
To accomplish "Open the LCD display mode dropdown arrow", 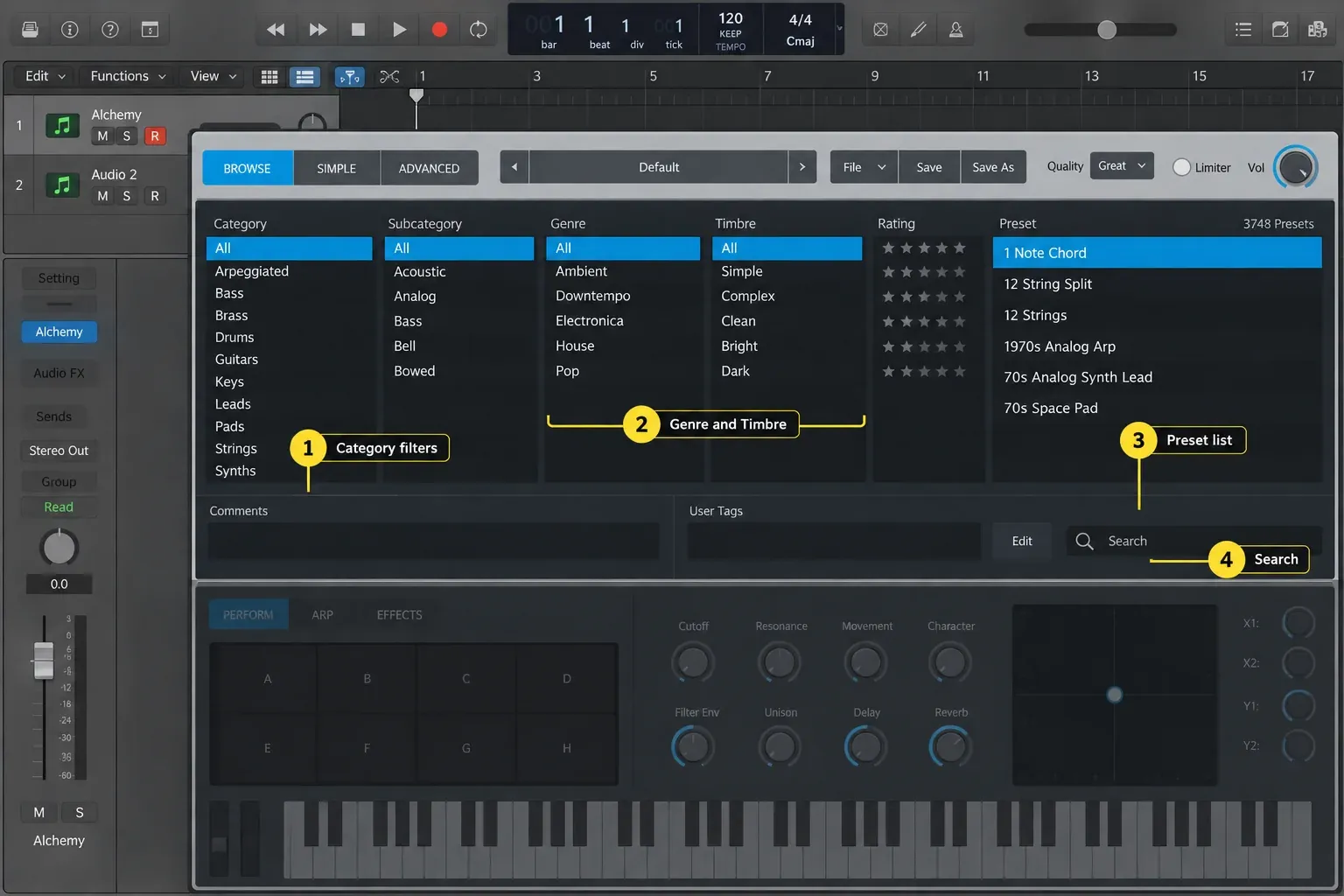I will 839,29.
